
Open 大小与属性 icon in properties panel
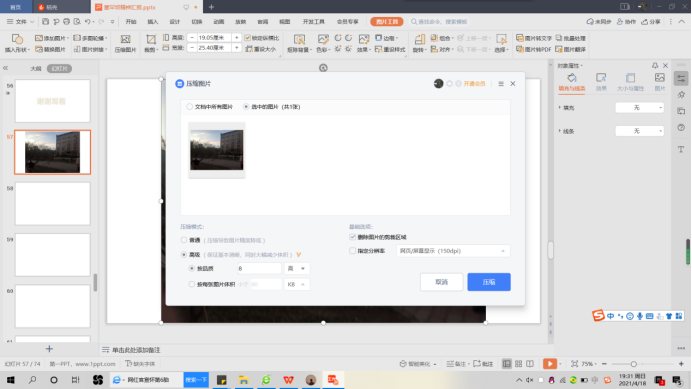(x=630, y=78)
